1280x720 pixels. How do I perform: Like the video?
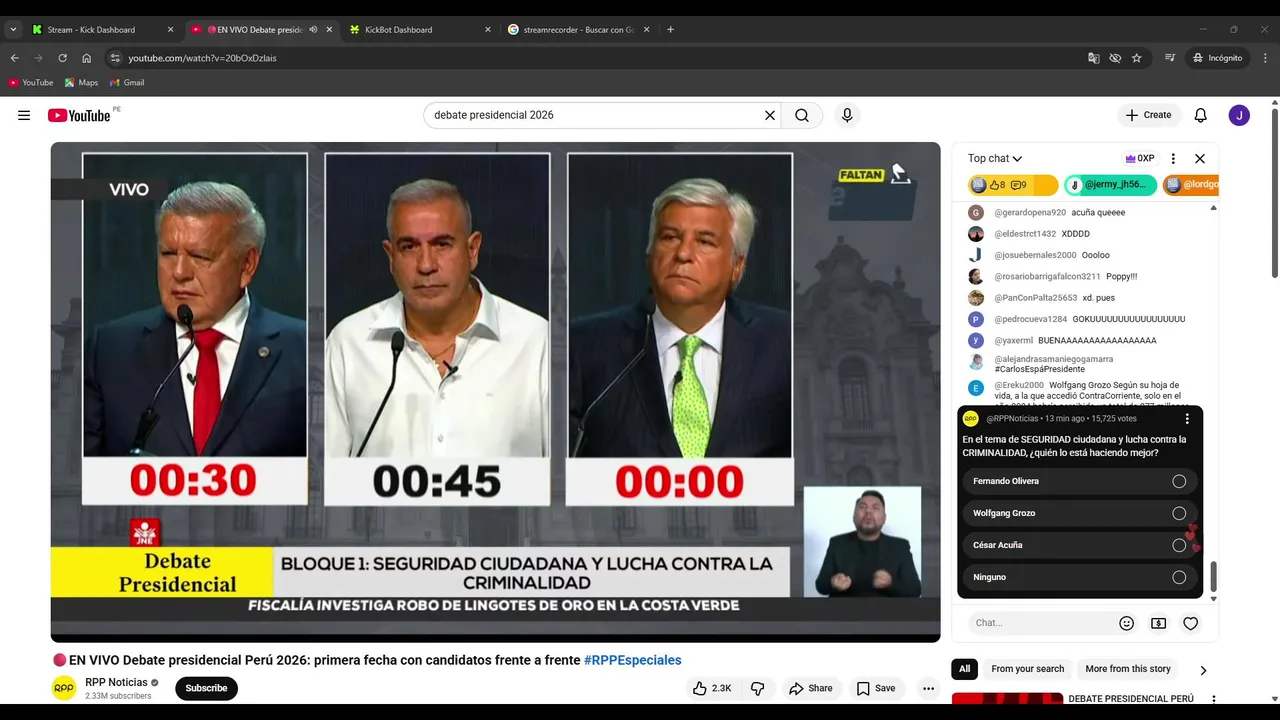pyautogui.click(x=711, y=688)
